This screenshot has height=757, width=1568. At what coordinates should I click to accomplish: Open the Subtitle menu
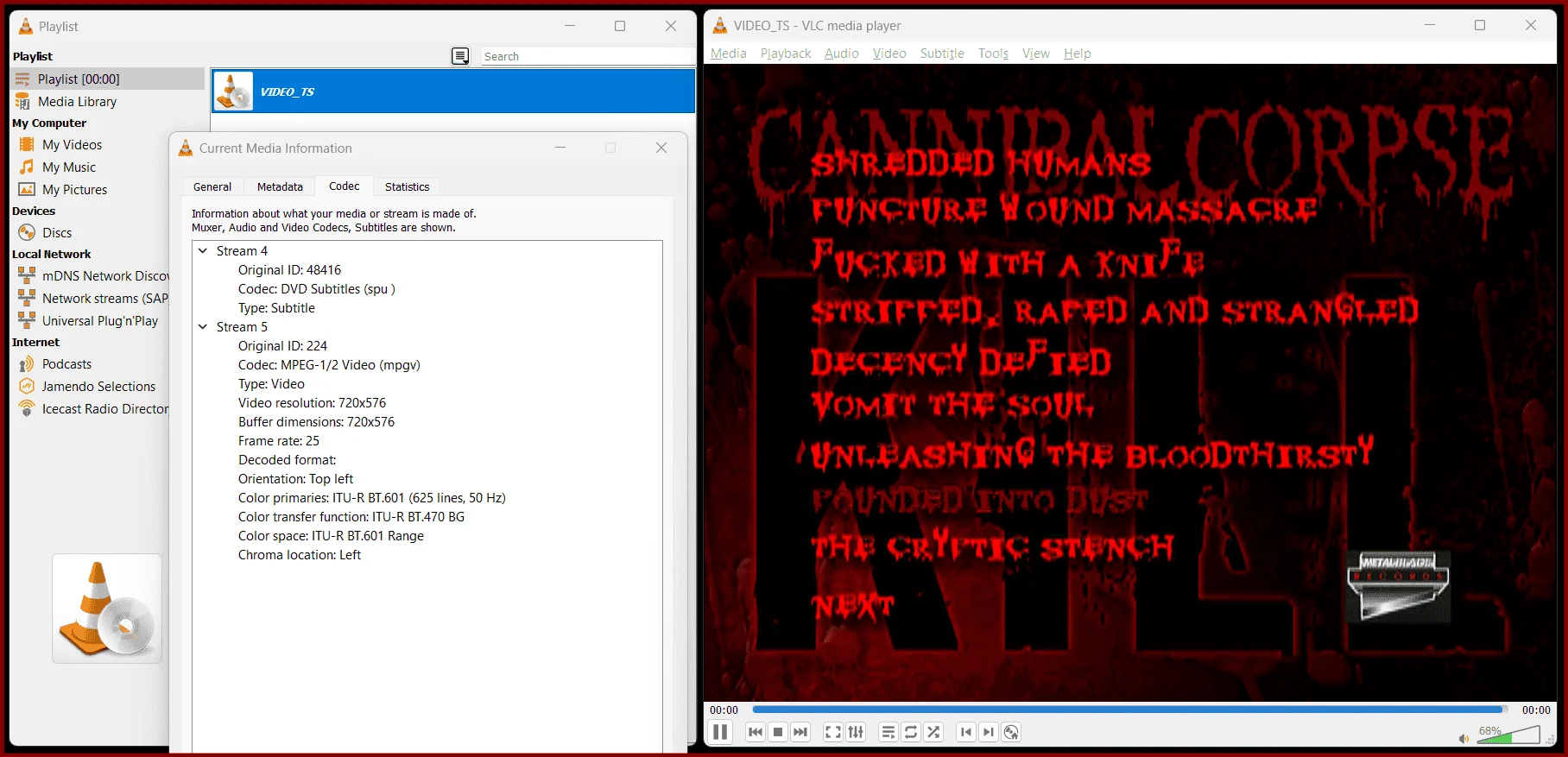click(x=942, y=54)
